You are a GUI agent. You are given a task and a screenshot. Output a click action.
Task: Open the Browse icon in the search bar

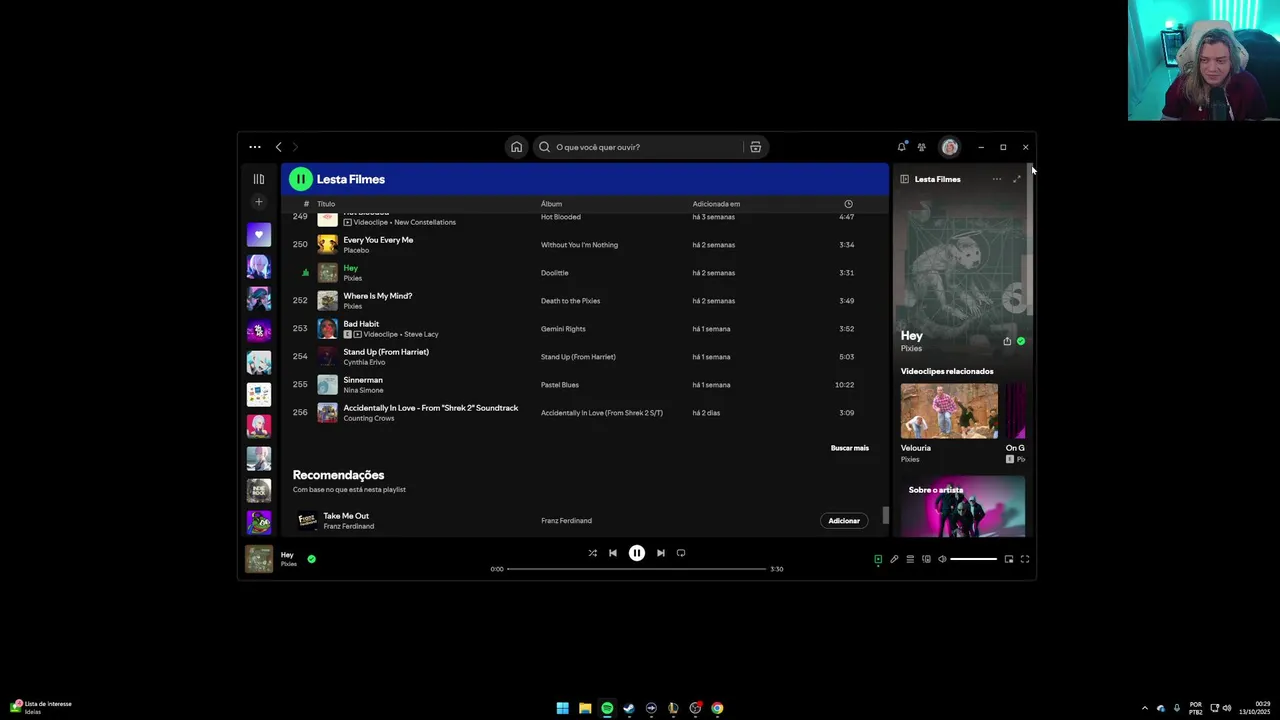756,147
